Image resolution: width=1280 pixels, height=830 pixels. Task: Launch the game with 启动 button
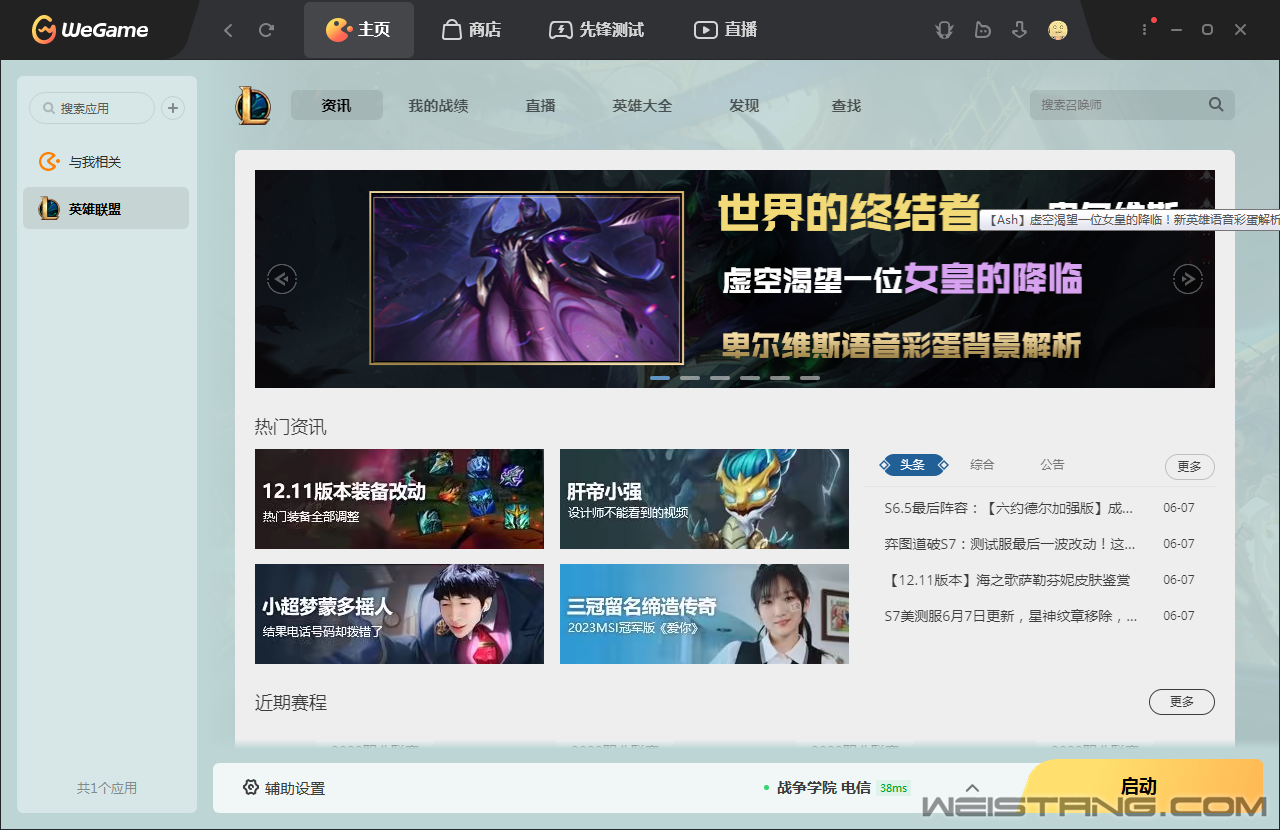(x=1139, y=786)
